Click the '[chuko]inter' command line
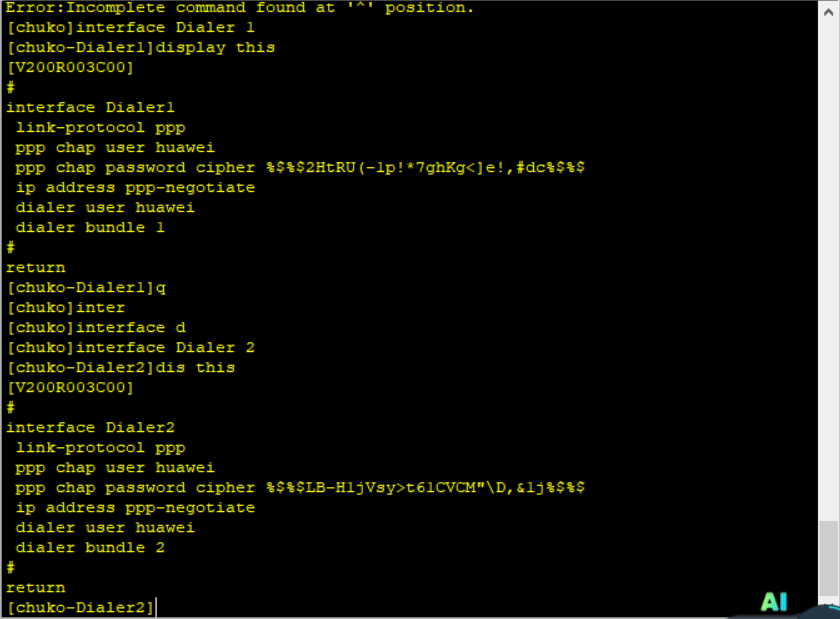 [66, 308]
